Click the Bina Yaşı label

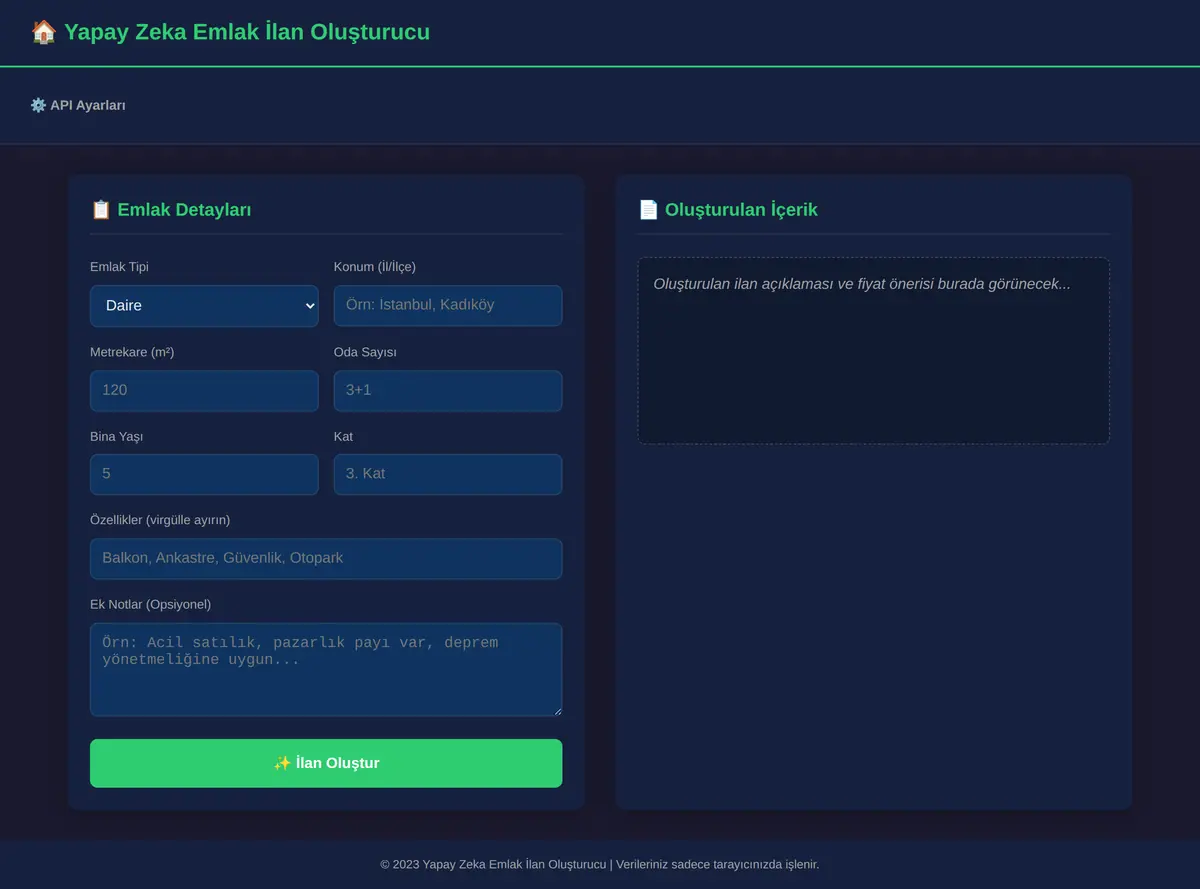pos(117,436)
